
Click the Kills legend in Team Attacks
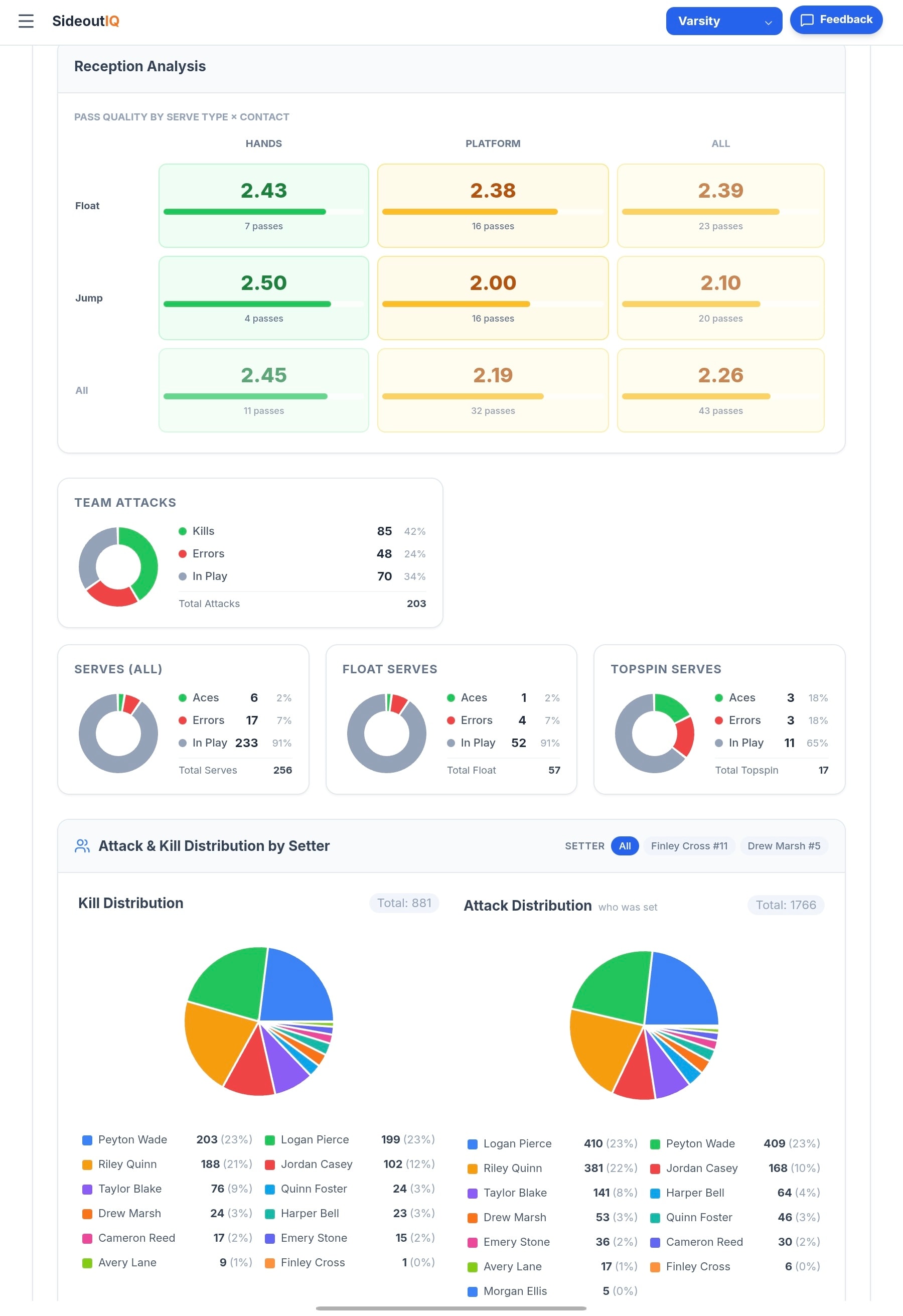[x=302, y=531]
